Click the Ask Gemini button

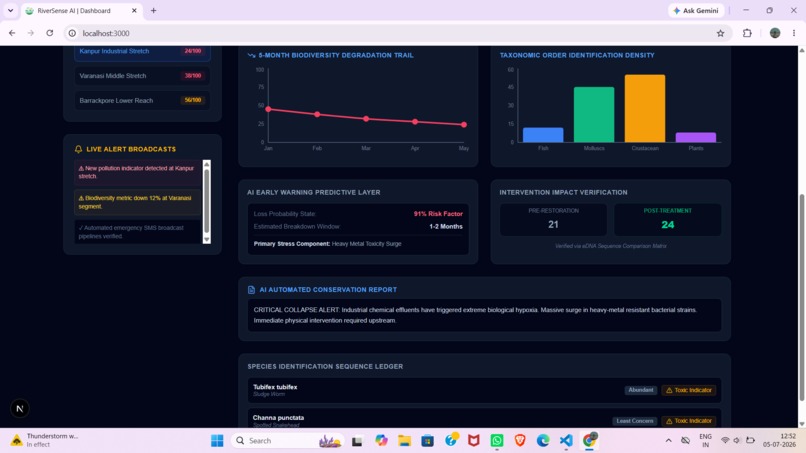click(695, 10)
